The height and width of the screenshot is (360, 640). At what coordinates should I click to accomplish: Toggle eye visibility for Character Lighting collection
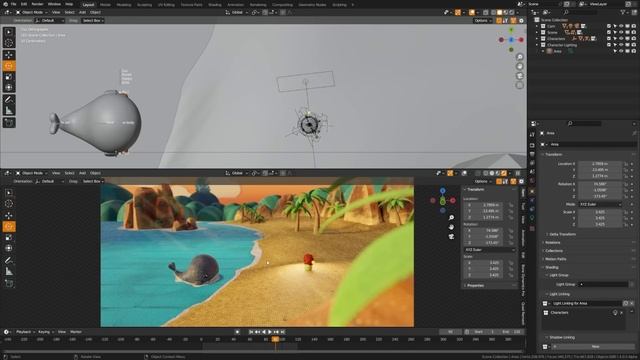(621, 45)
